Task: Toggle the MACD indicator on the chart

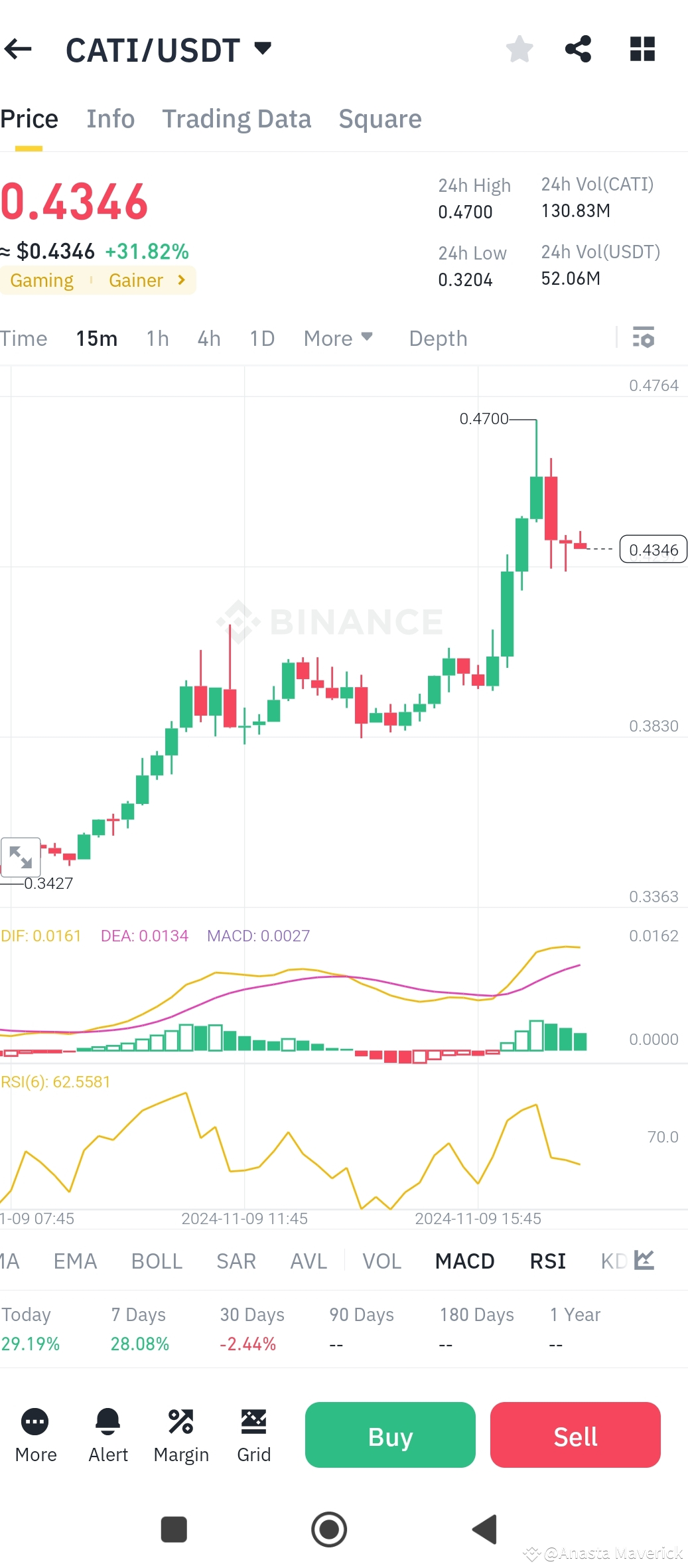Action: point(464,1260)
